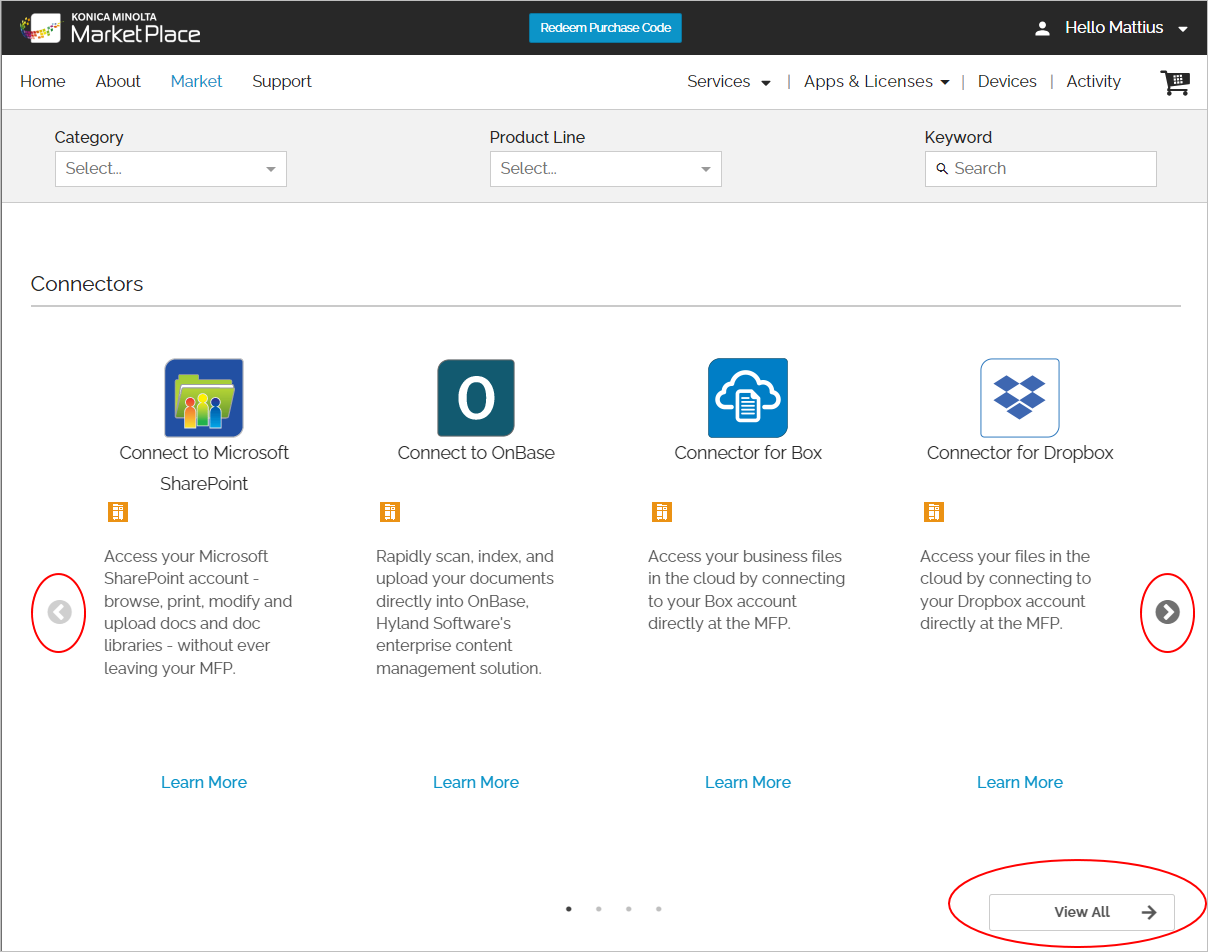Go to next carousel slide arrow
This screenshot has height=952, width=1208.
click(1168, 612)
